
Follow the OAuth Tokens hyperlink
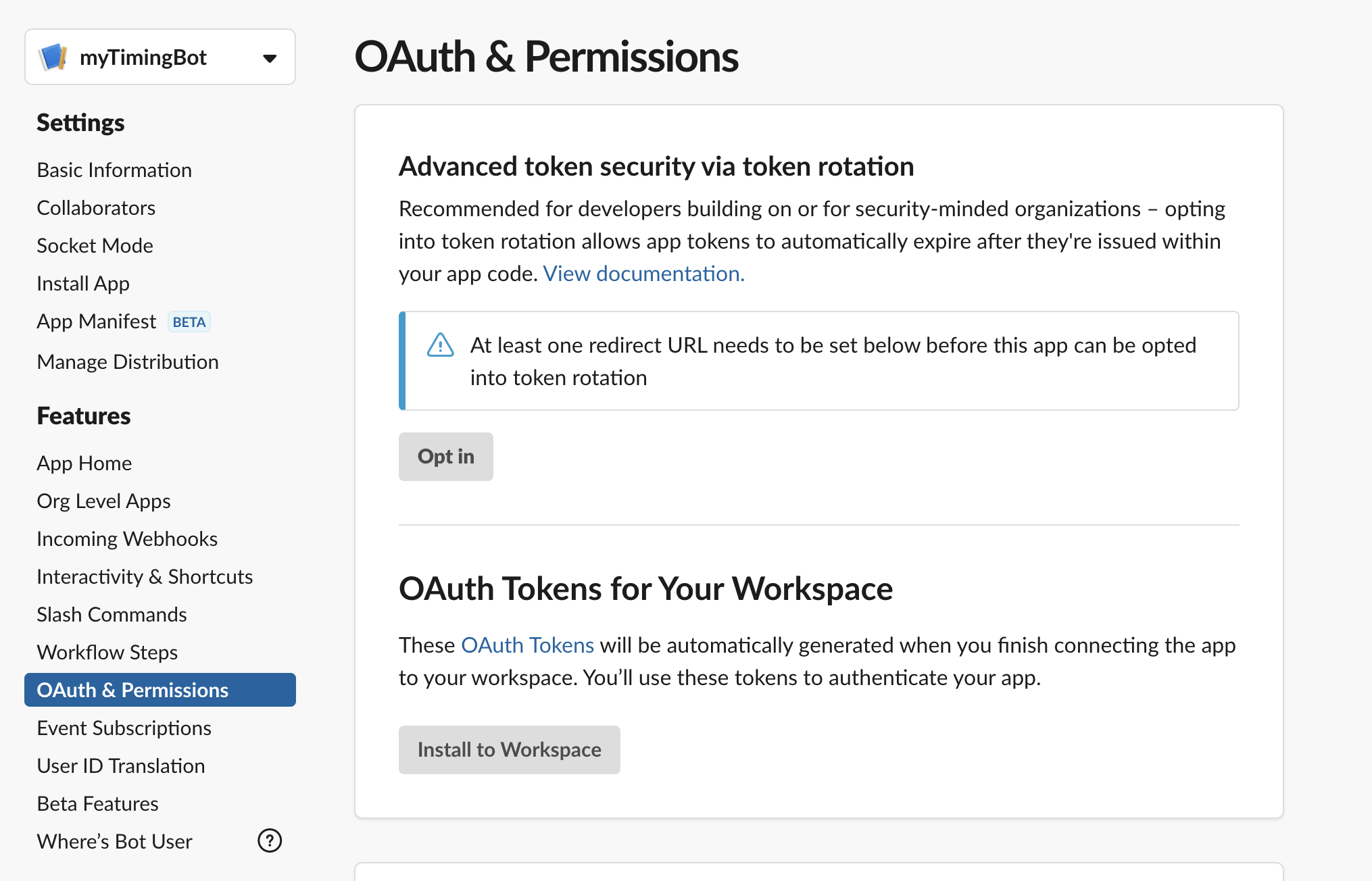tap(527, 645)
